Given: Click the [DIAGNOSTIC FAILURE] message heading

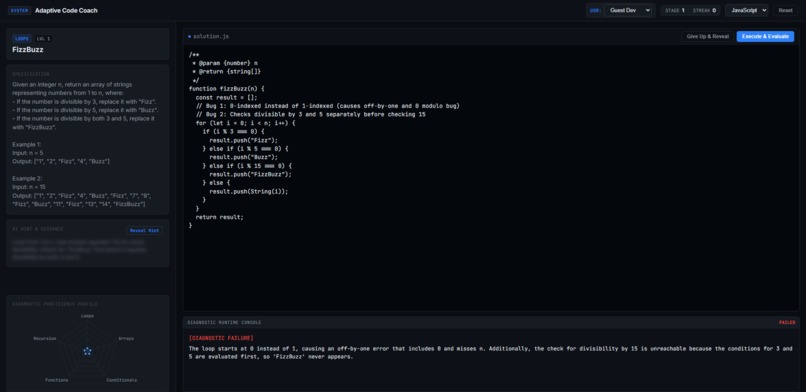Looking at the screenshot, I should coord(221,338).
